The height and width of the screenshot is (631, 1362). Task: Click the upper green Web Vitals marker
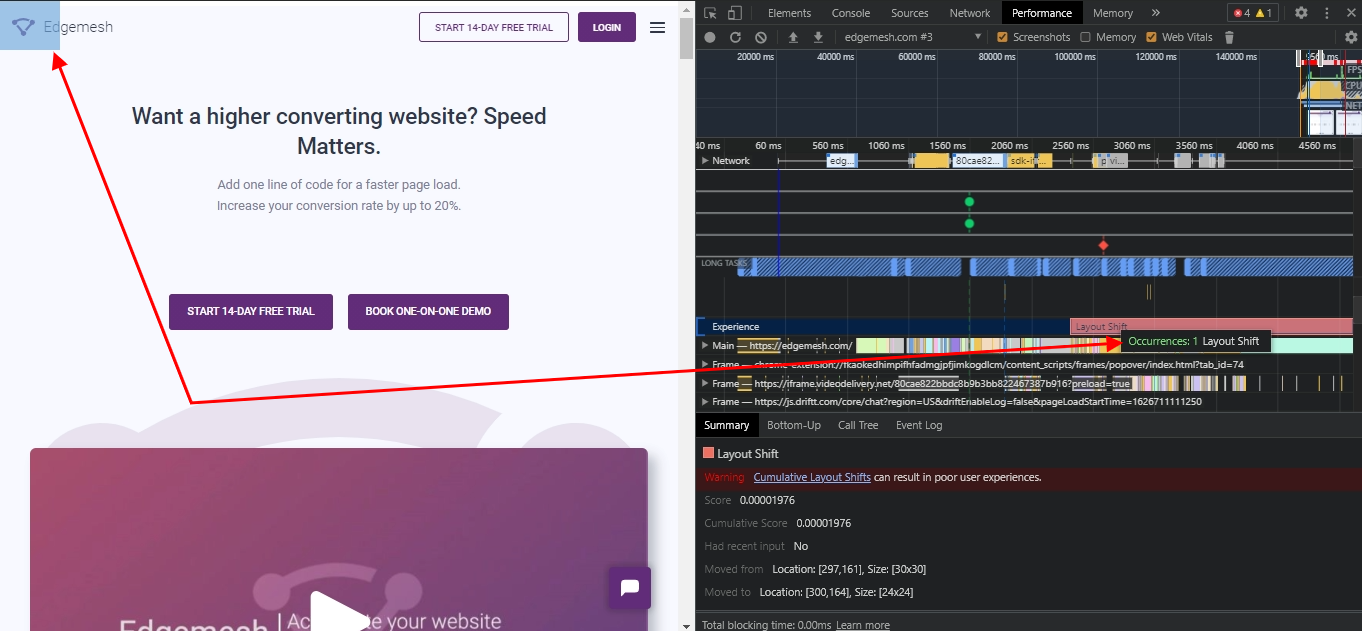coord(969,201)
